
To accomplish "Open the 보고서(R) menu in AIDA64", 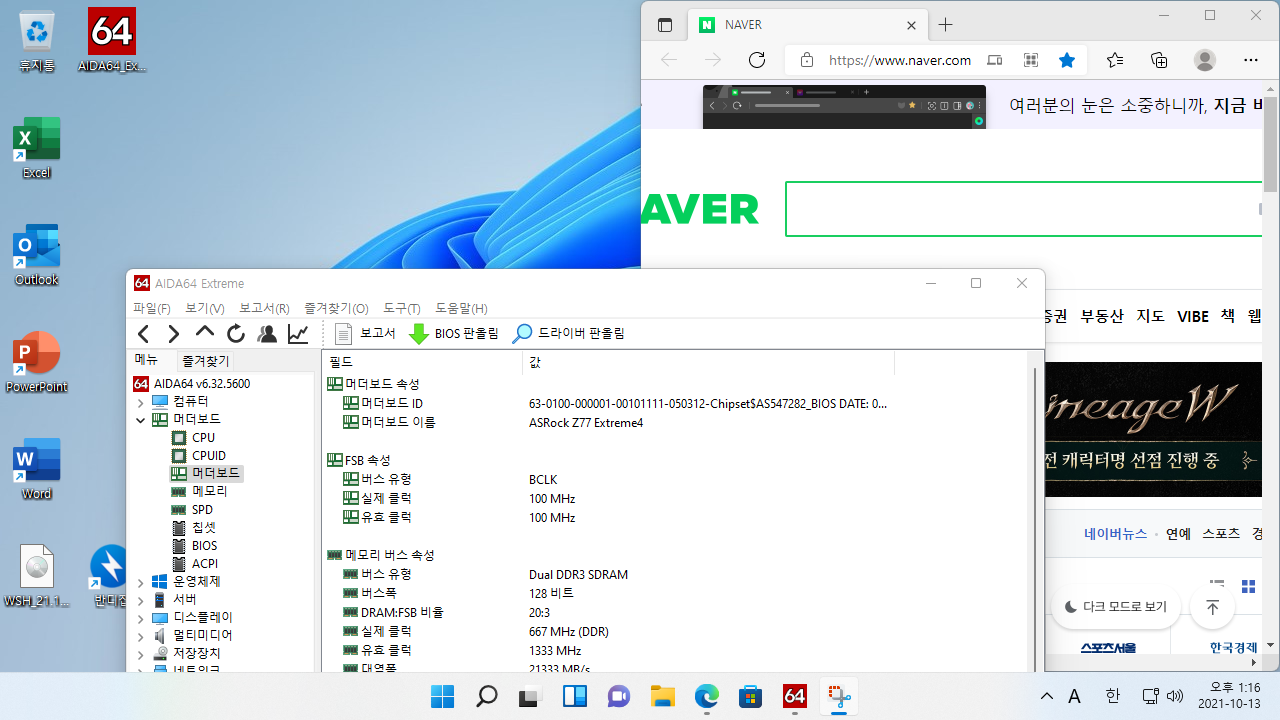I will (x=264, y=308).
